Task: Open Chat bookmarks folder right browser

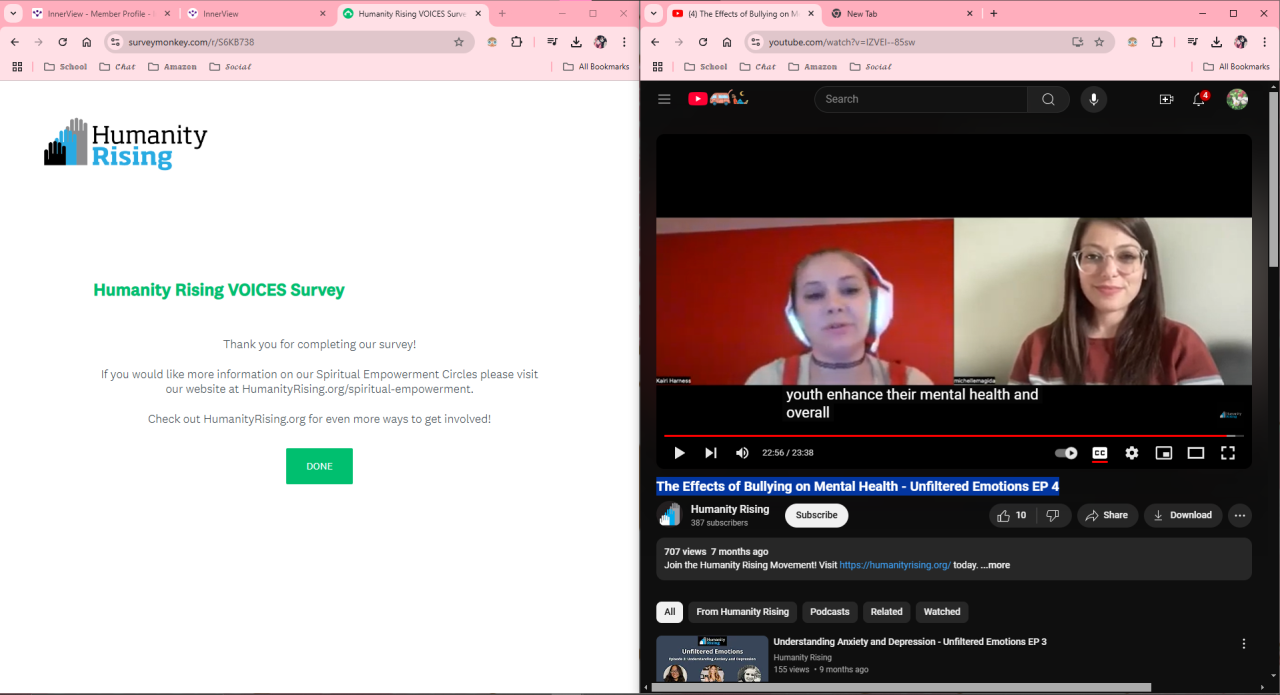Action: point(757,67)
